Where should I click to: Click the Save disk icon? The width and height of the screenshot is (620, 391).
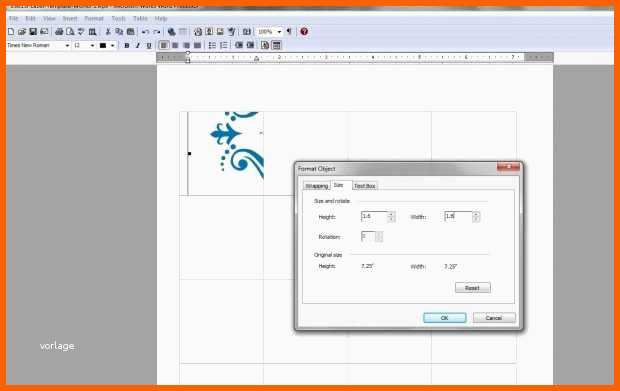(x=33, y=32)
